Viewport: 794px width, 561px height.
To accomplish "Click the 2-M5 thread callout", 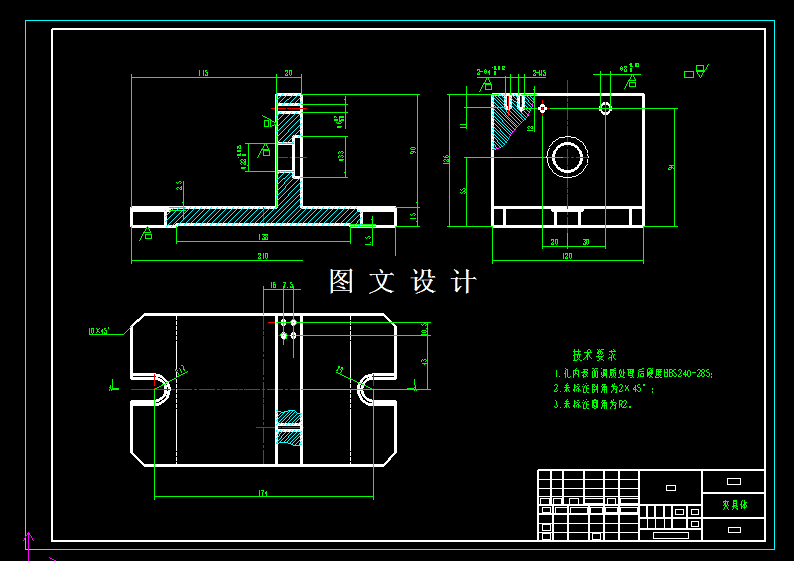I will point(539,73).
